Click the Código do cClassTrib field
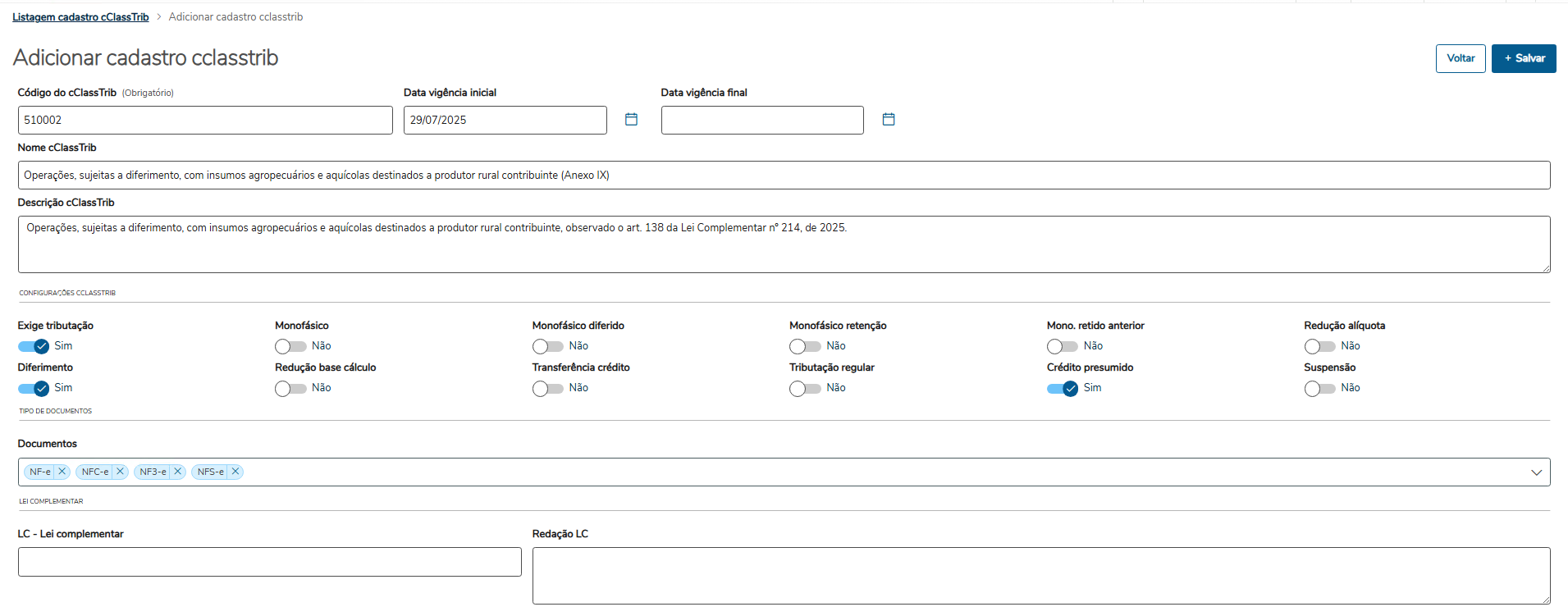Viewport: 1568px width, 616px height. pyautogui.click(x=205, y=120)
